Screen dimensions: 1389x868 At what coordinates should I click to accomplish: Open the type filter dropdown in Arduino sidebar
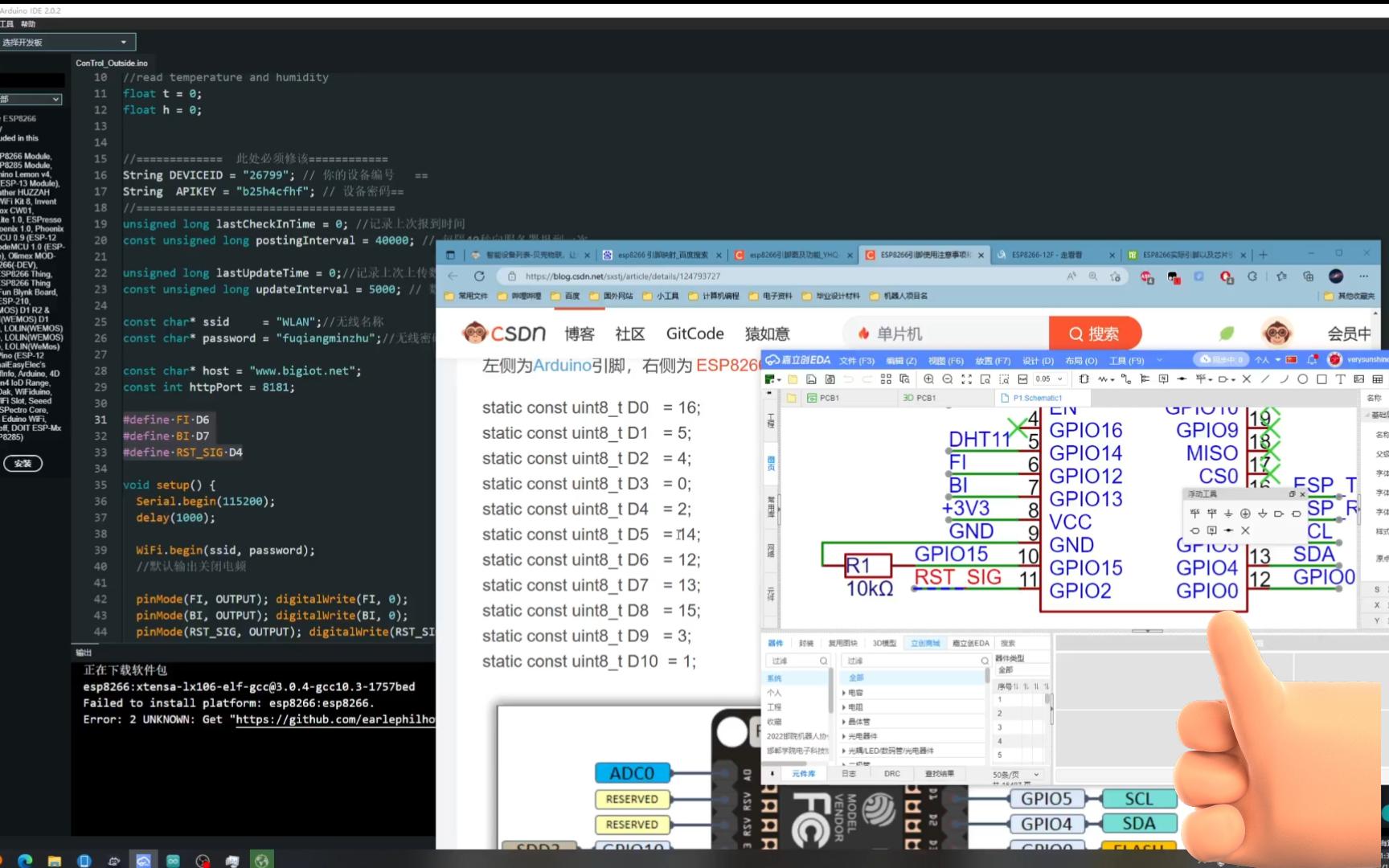(31, 99)
